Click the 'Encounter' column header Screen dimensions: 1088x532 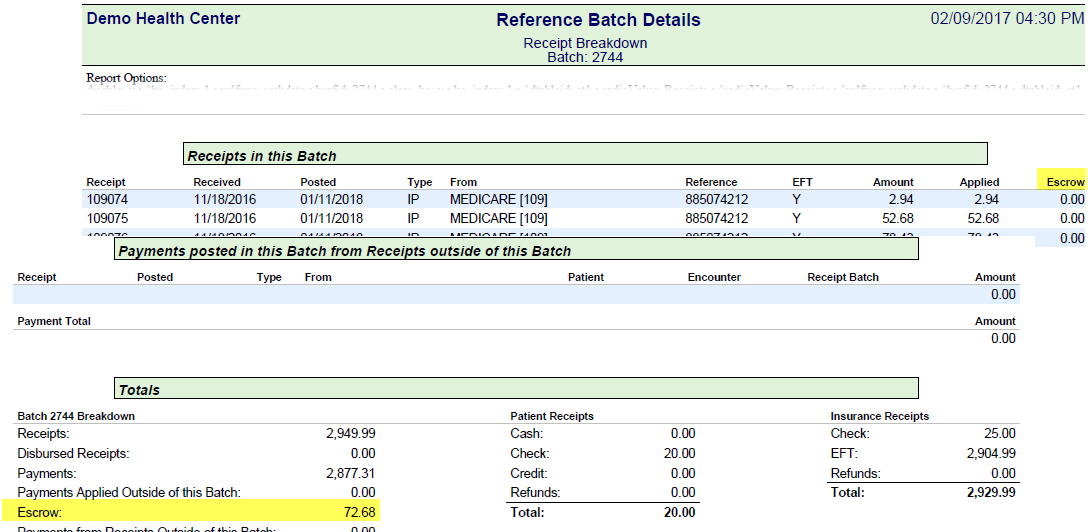tap(714, 277)
